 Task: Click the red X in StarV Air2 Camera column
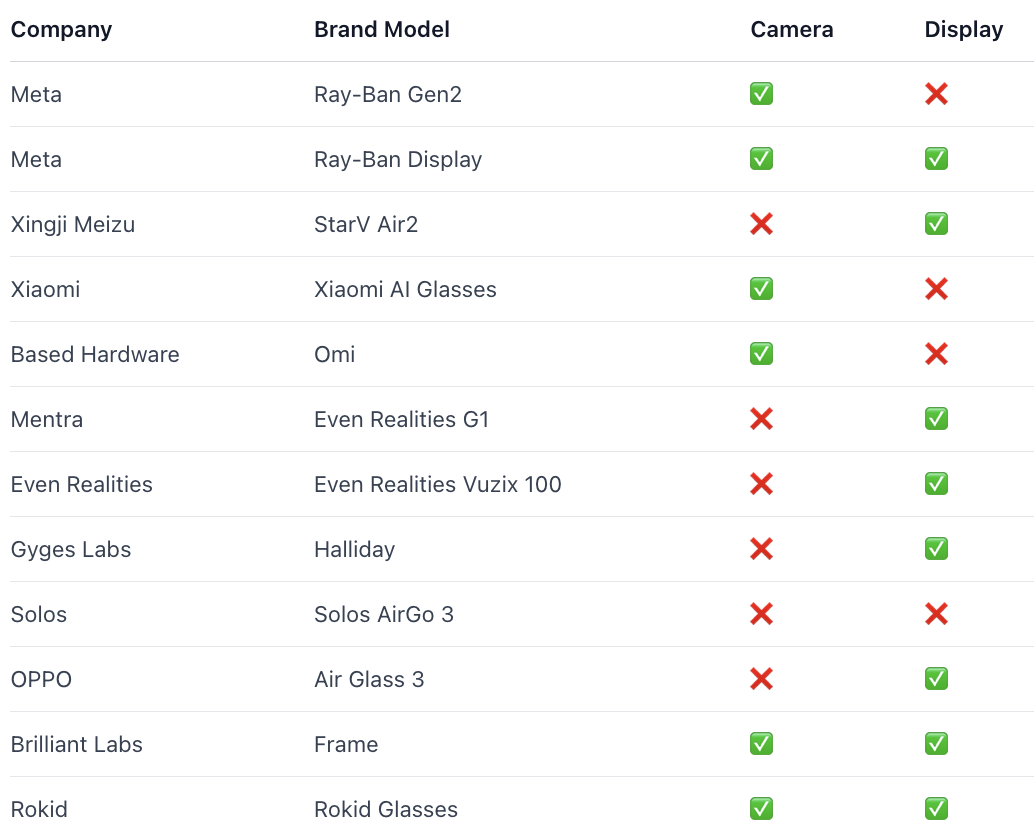coord(761,224)
